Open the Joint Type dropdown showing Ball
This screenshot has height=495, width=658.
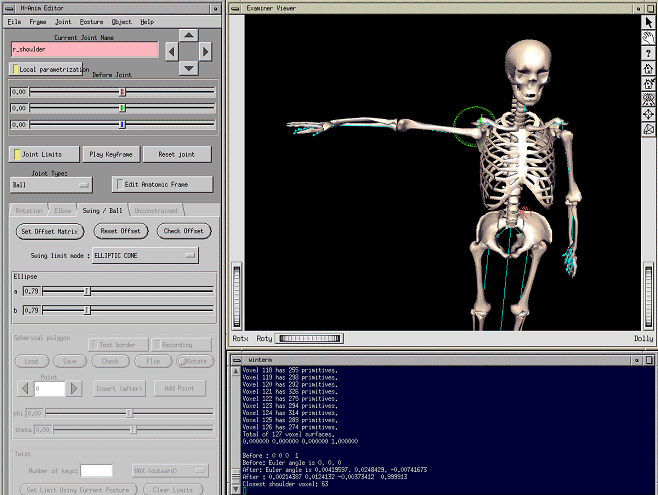tap(51, 185)
